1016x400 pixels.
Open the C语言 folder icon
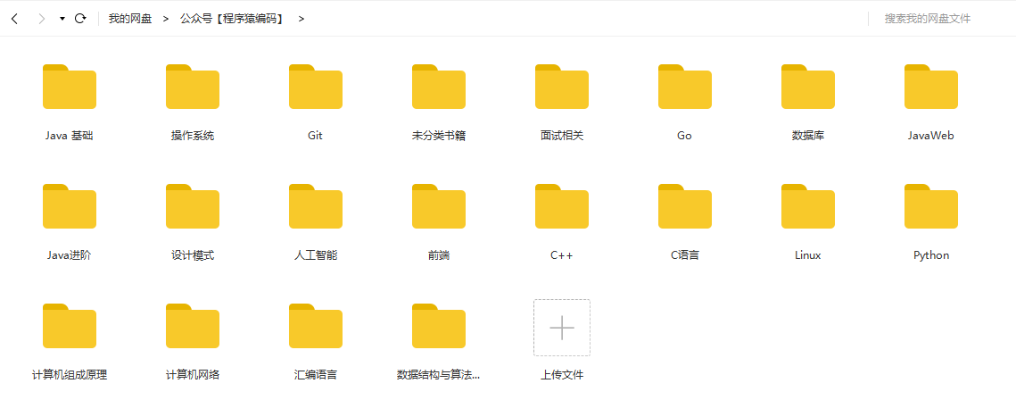685,206
